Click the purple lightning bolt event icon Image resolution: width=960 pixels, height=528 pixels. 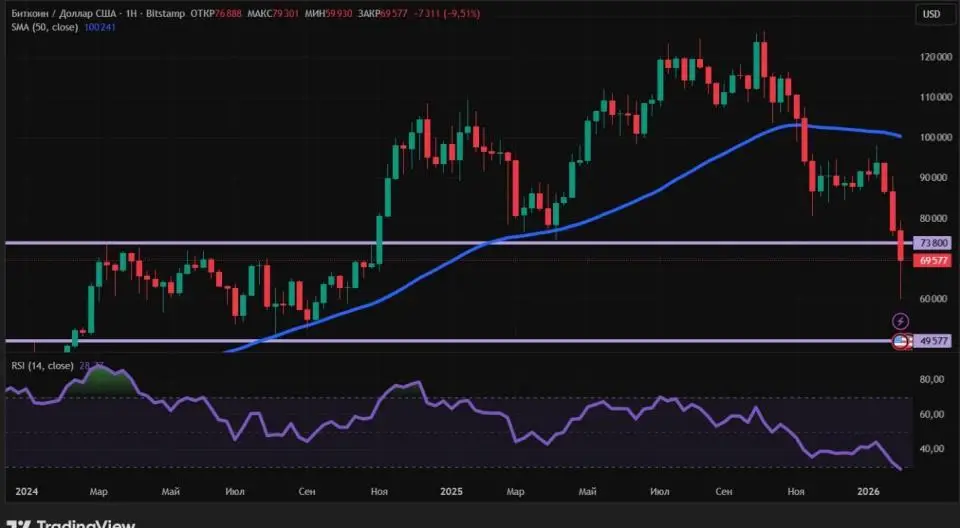tap(900, 320)
